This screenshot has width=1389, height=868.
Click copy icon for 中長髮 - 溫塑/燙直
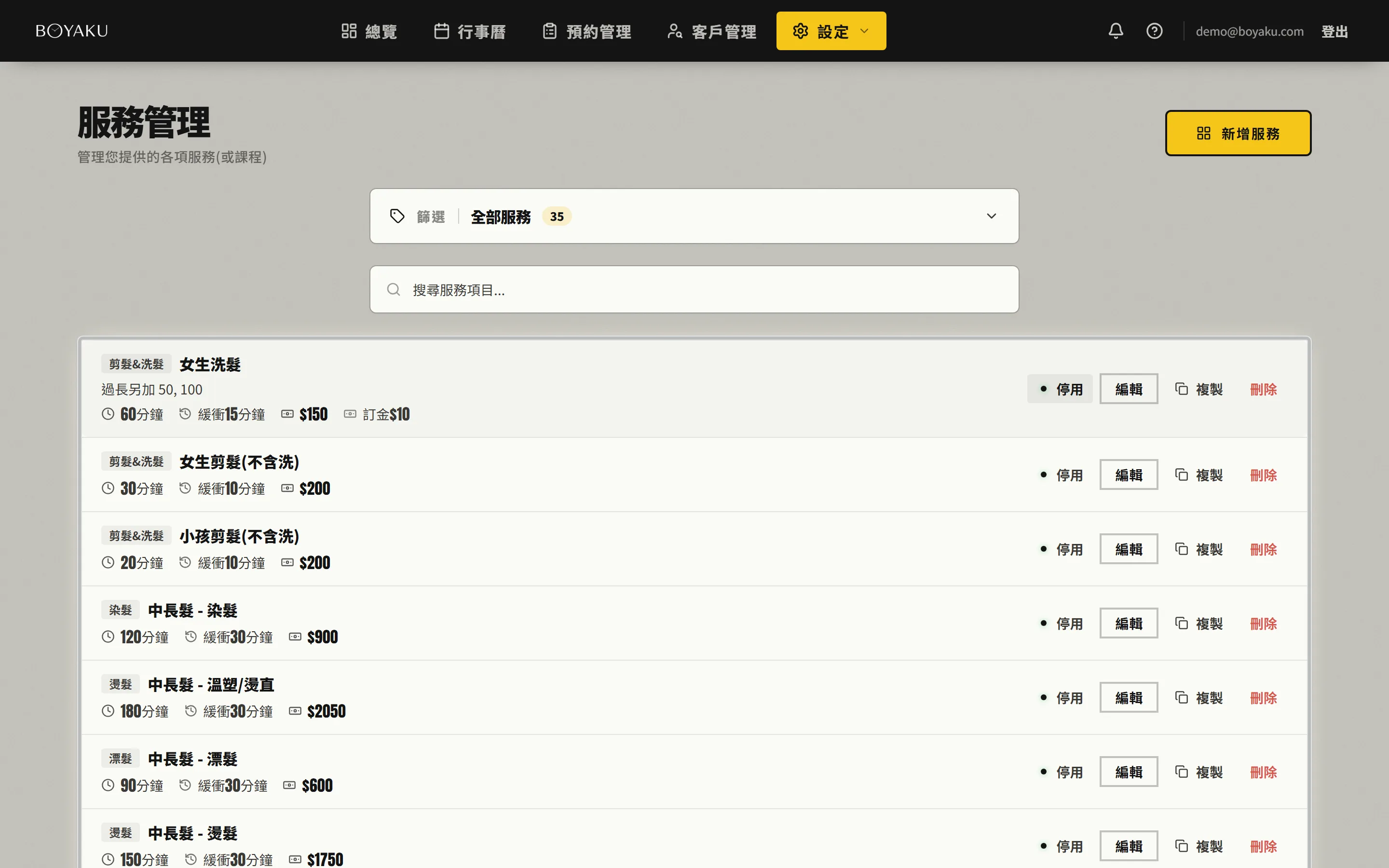pyautogui.click(x=1181, y=697)
